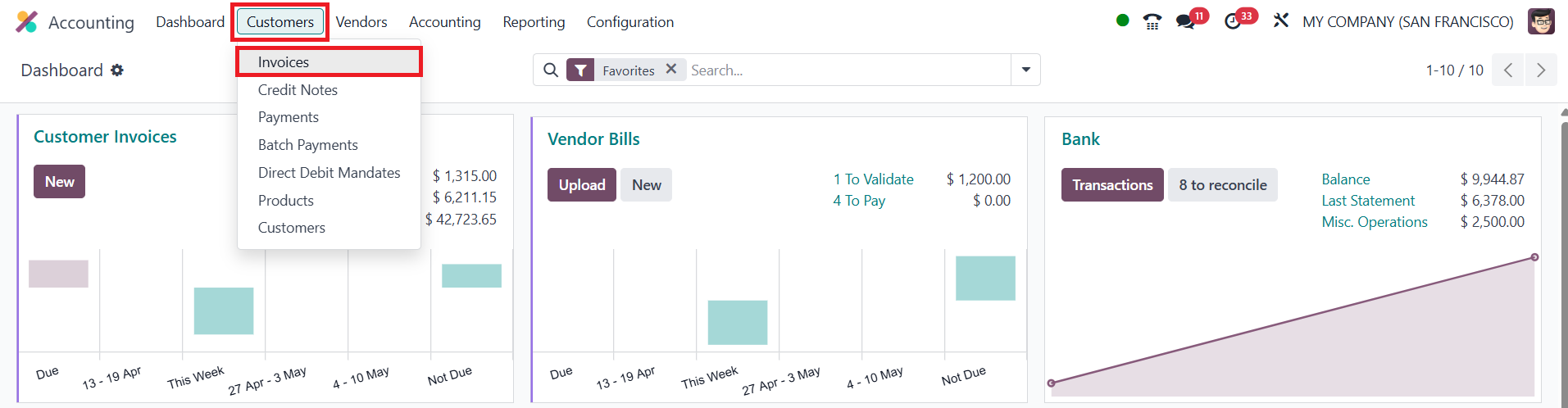
Task: Go to next page arrow
Action: point(1541,70)
